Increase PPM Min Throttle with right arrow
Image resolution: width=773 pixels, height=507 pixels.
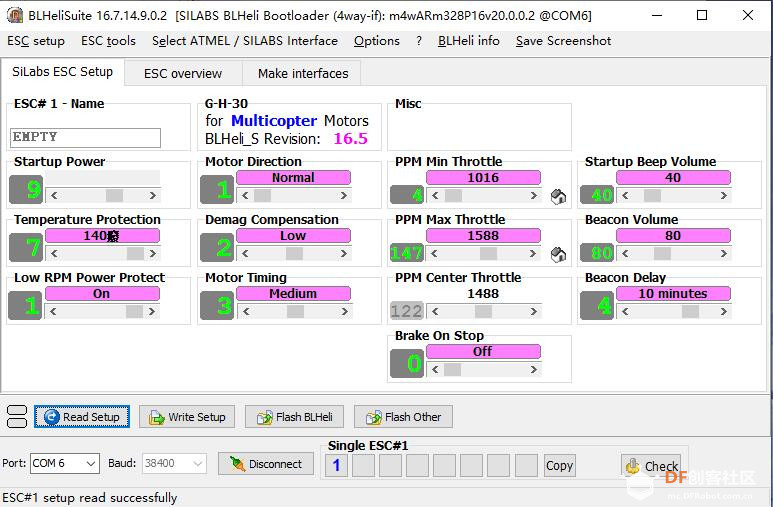(533, 196)
